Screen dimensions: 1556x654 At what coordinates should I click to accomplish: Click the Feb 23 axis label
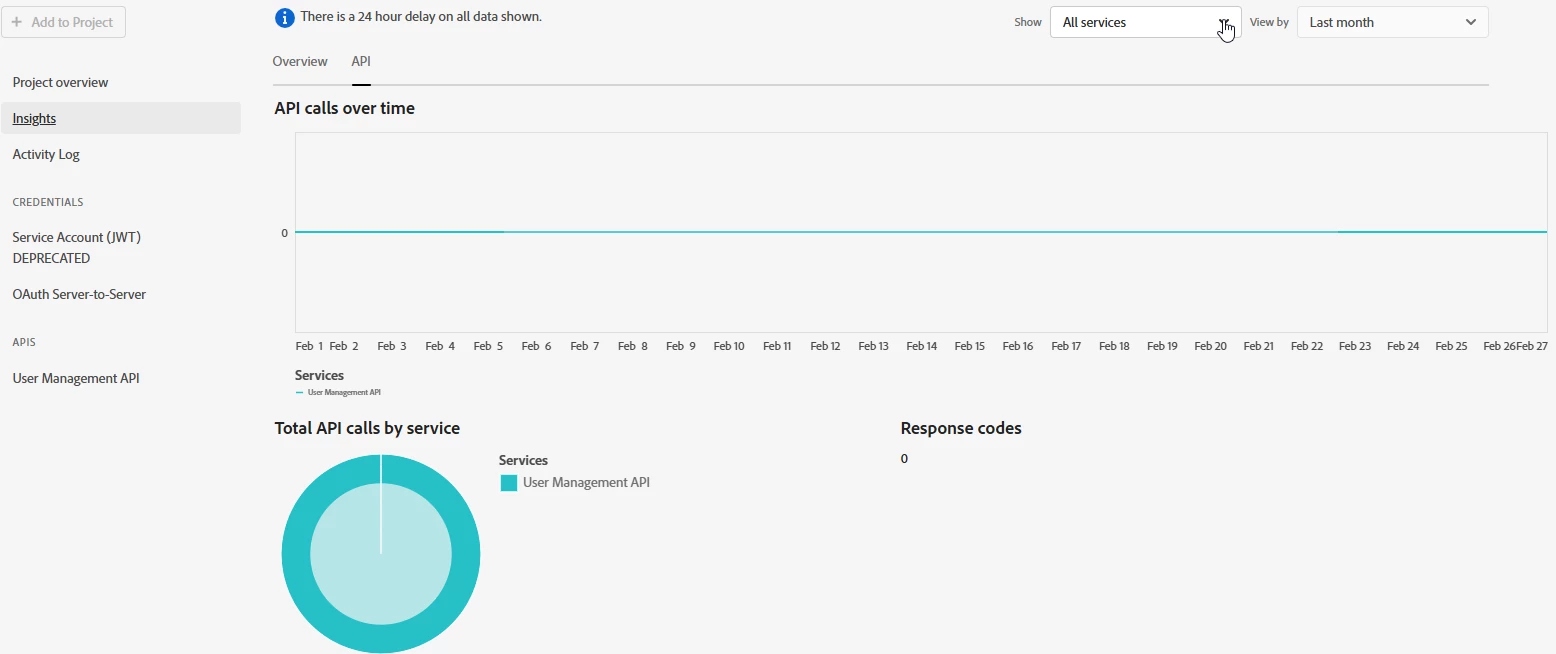point(1355,346)
